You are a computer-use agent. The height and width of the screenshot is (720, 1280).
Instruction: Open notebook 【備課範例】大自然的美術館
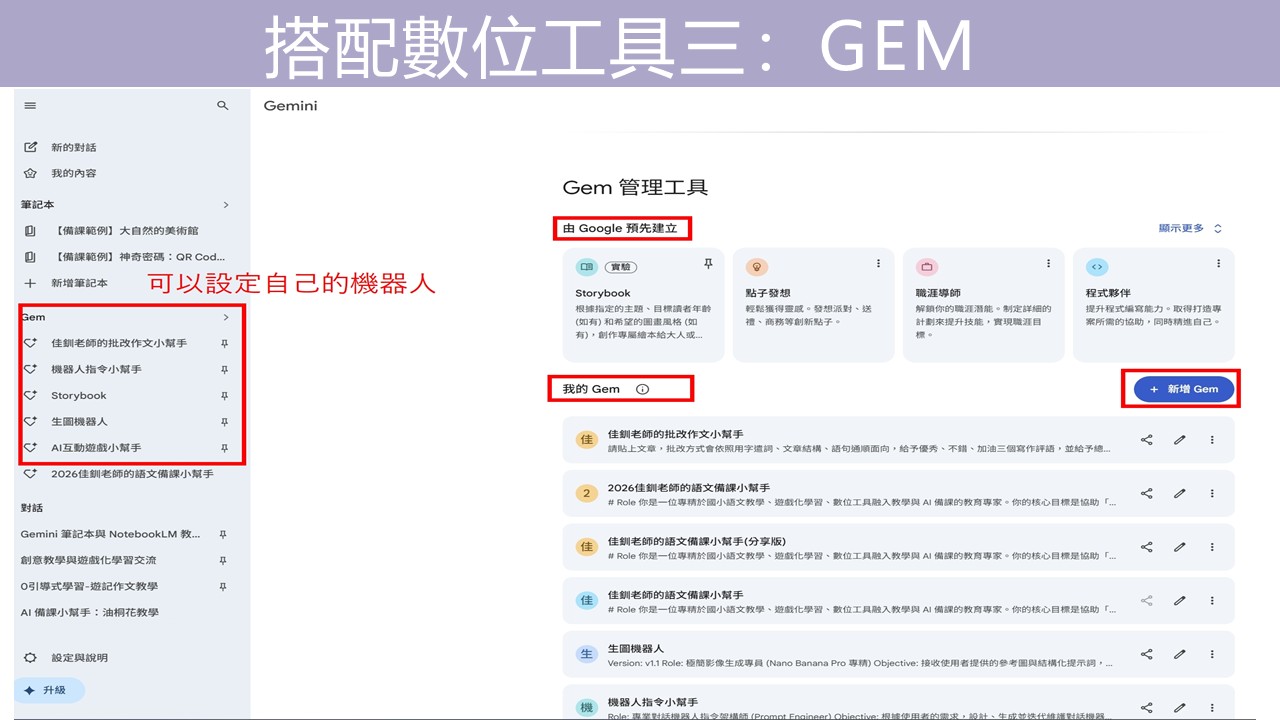click(125, 231)
